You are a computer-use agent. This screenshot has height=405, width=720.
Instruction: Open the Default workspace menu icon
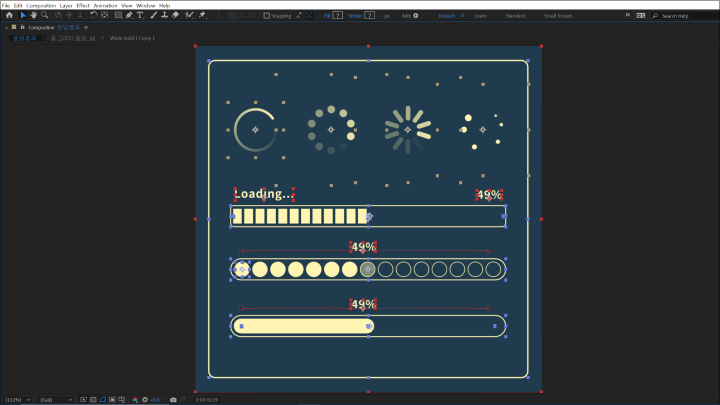[x=462, y=16]
